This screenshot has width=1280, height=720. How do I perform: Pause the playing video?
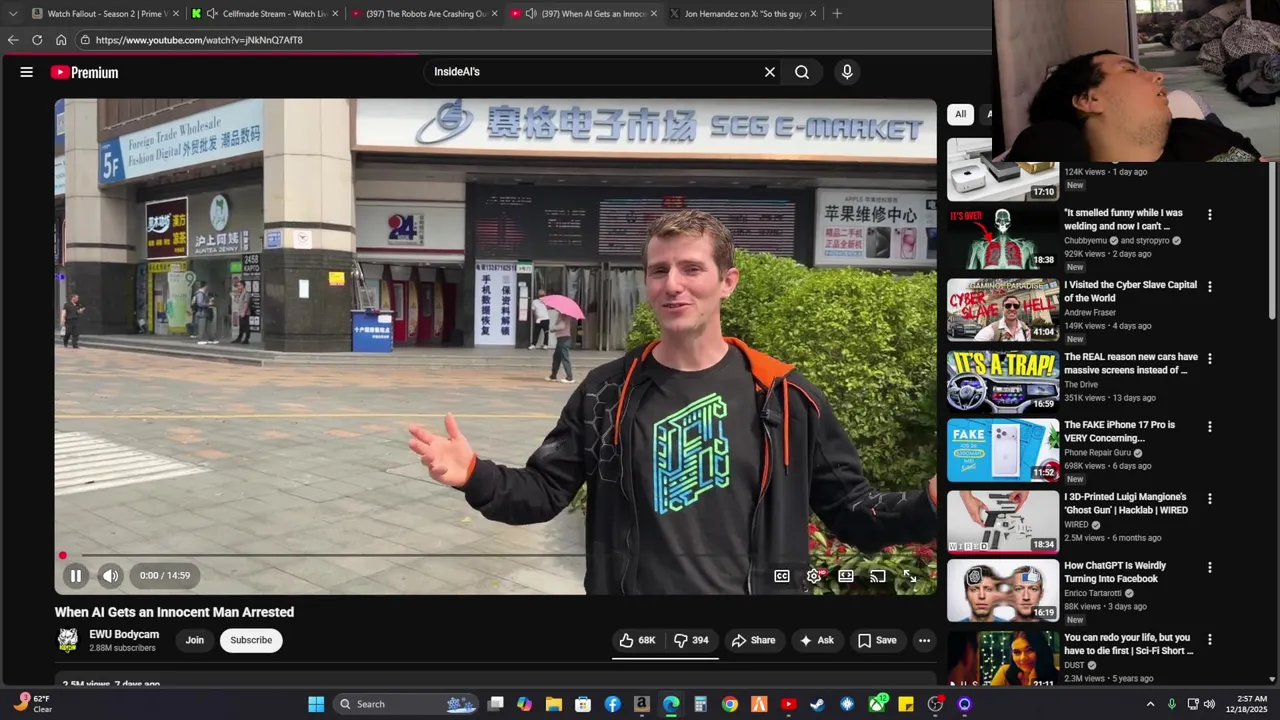point(75,576)
